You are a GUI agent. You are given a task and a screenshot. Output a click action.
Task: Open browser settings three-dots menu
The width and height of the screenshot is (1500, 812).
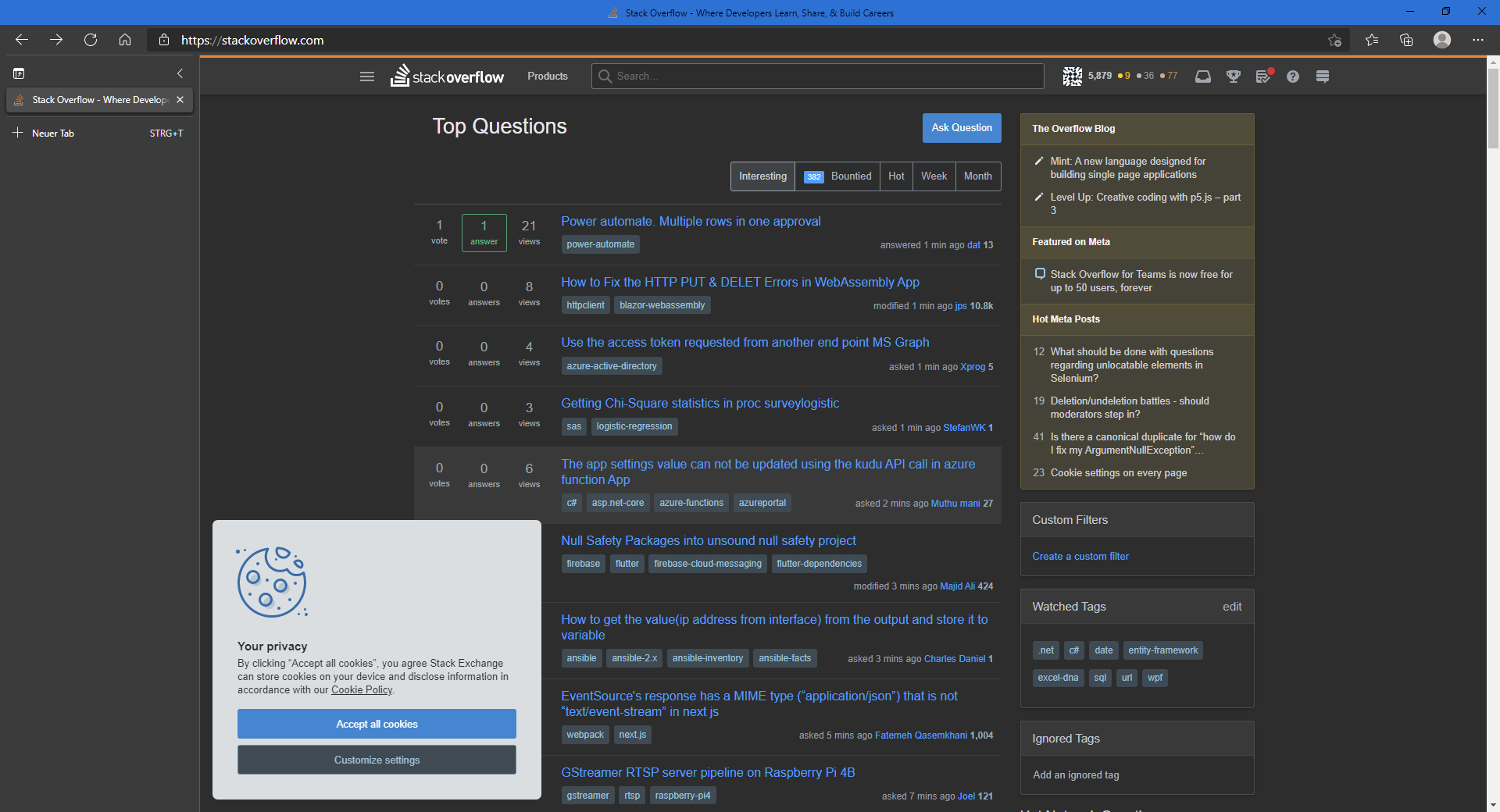click(1478, 40)
